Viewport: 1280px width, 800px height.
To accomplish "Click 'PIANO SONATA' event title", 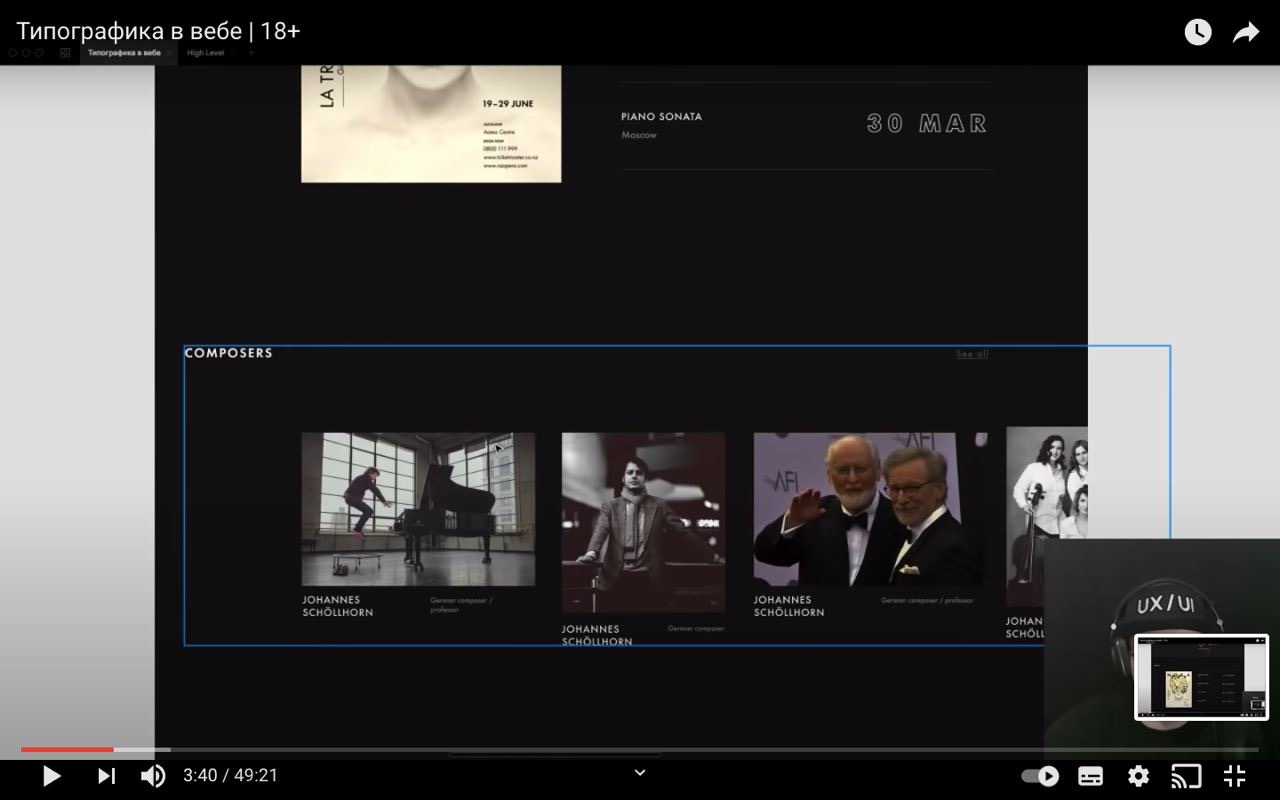I will coord(661,117).
